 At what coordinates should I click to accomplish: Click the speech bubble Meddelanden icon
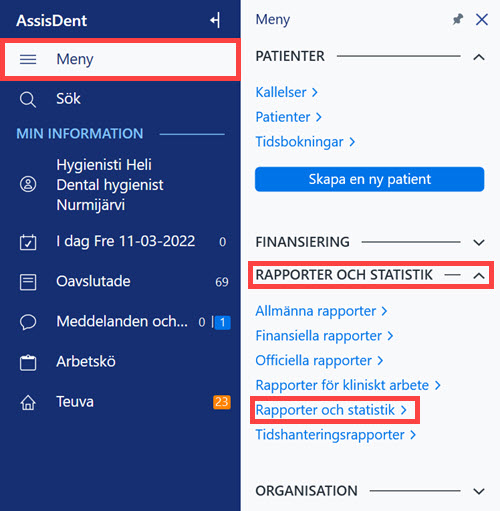click(x=28, y=322)
